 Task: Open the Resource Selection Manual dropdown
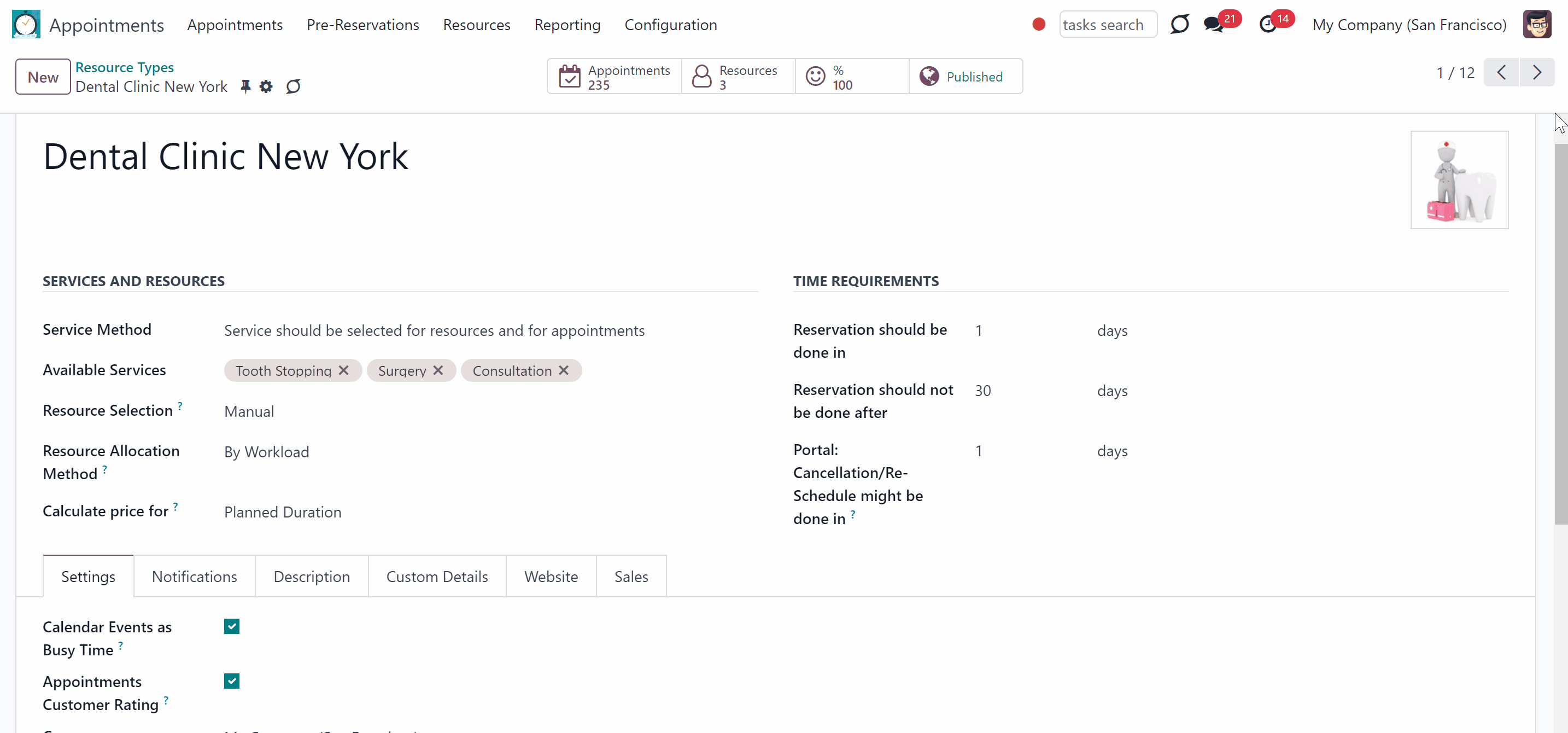[x=490, y=411]
